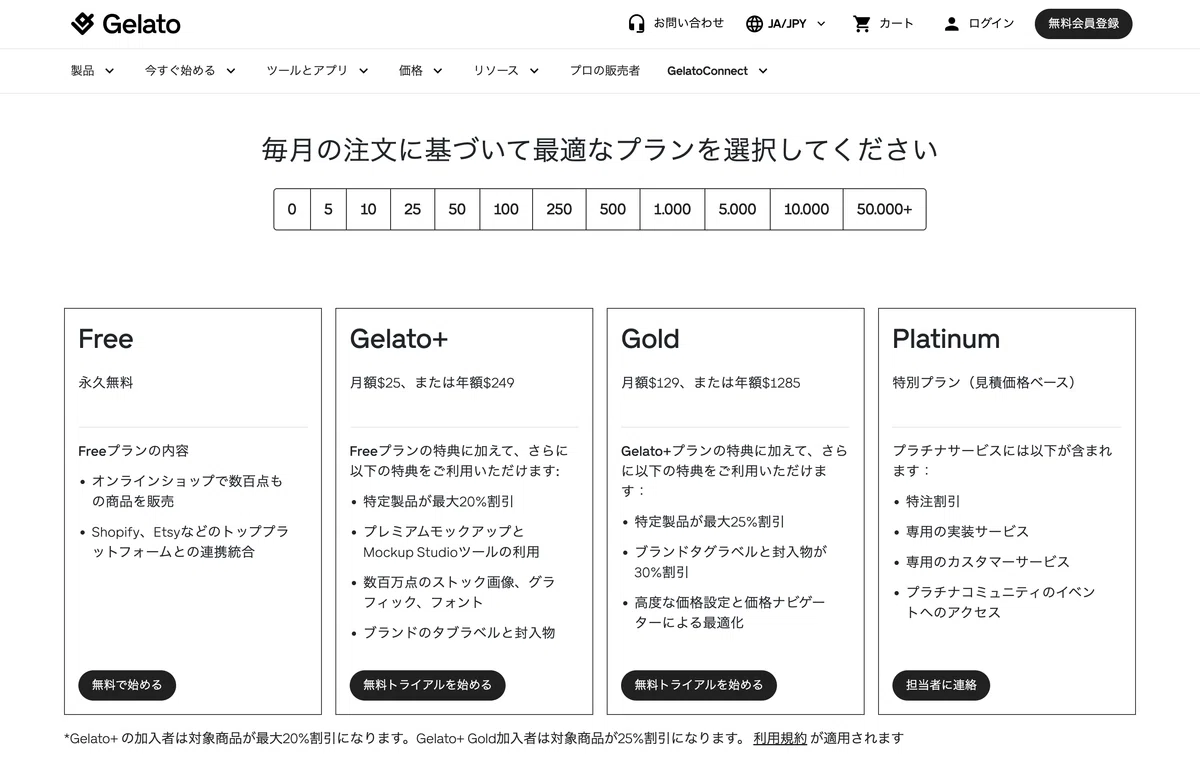Click the 月額$25、または年額$249 price text

click(x=432, y=382)
